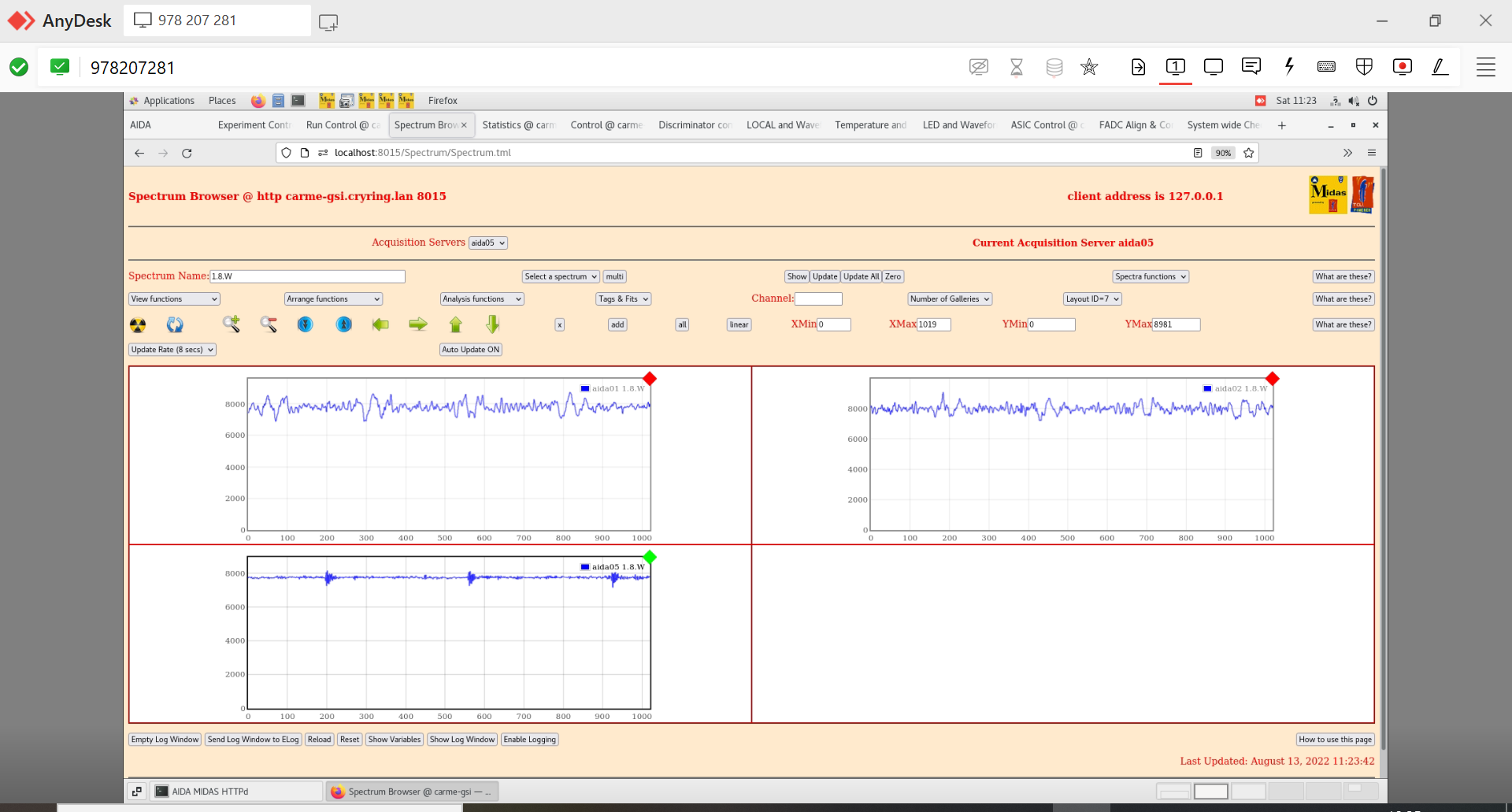Expand the View functions dropdown
Screen dimensions: 1512x812
(x=174, y=299)
